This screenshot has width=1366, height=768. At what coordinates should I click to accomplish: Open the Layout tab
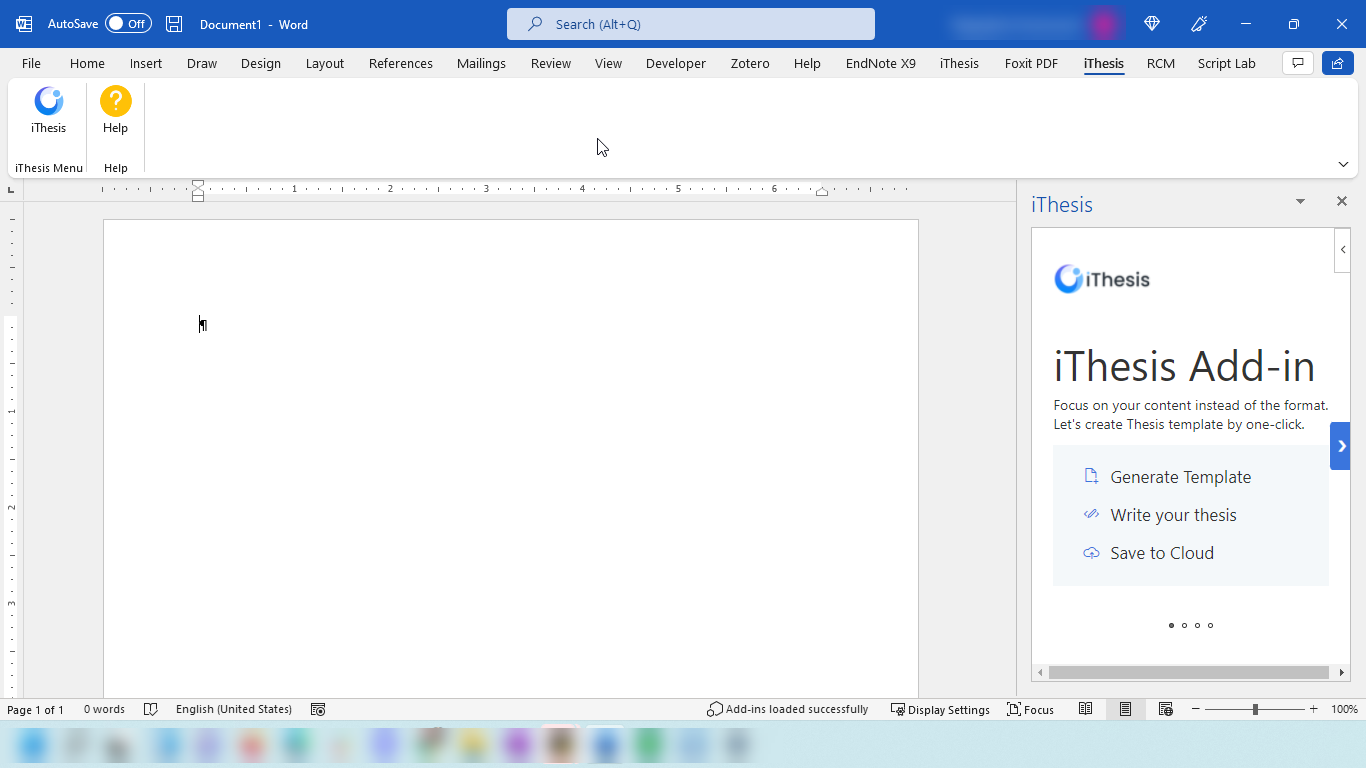click(x=325, y=63)
